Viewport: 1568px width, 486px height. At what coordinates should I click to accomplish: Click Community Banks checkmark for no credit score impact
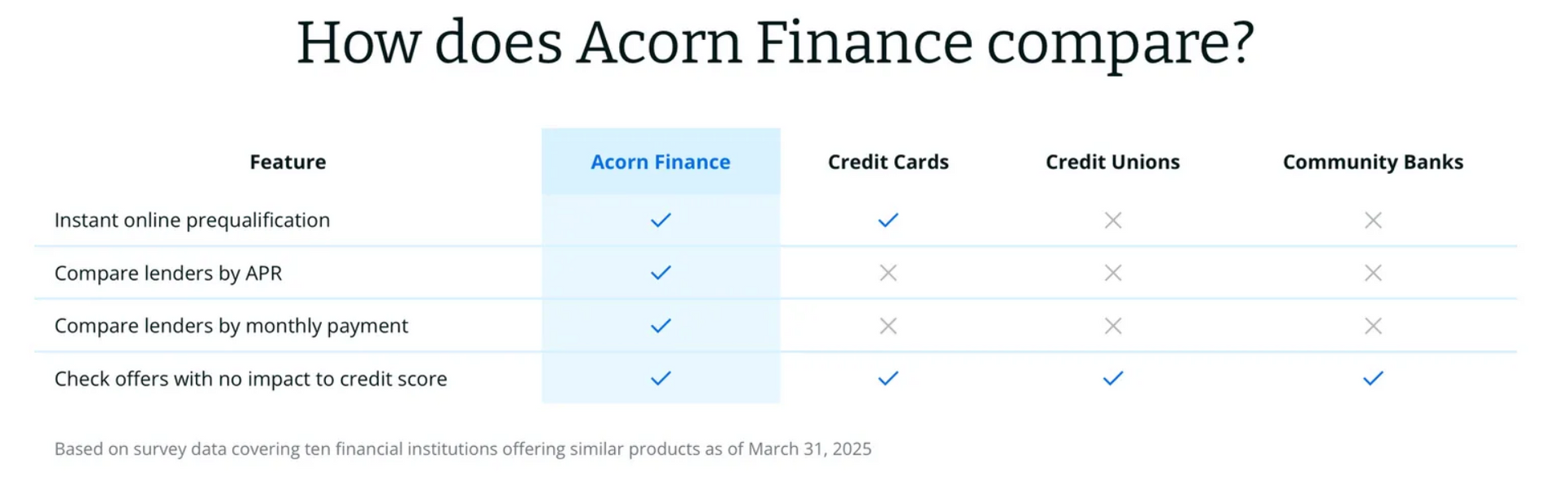point(1373,378)
